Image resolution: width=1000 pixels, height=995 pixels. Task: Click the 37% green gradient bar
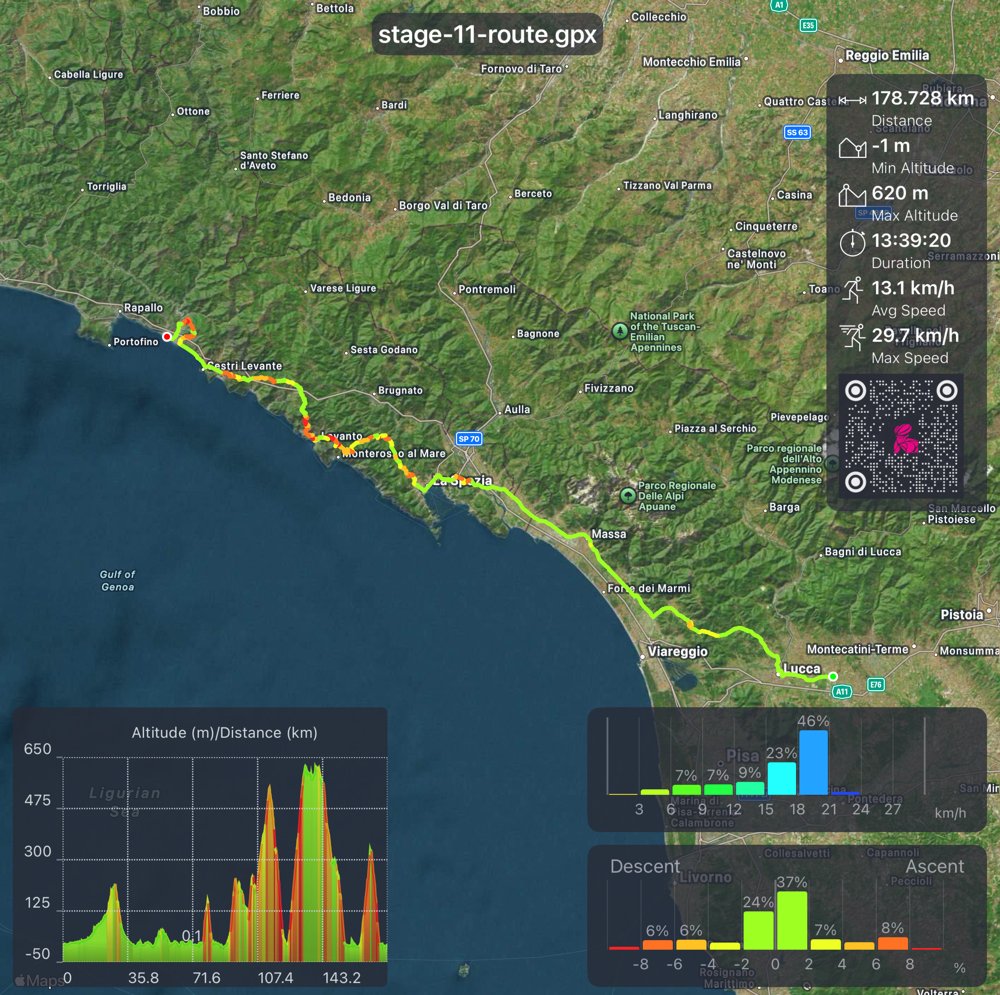click(x=791, y=920)
